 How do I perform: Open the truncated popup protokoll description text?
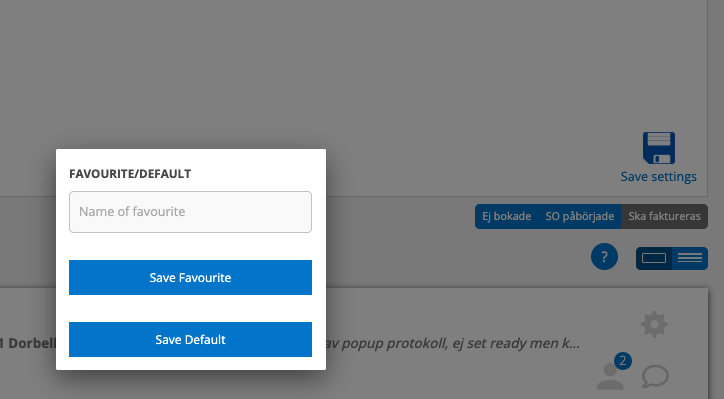(452, 344)
